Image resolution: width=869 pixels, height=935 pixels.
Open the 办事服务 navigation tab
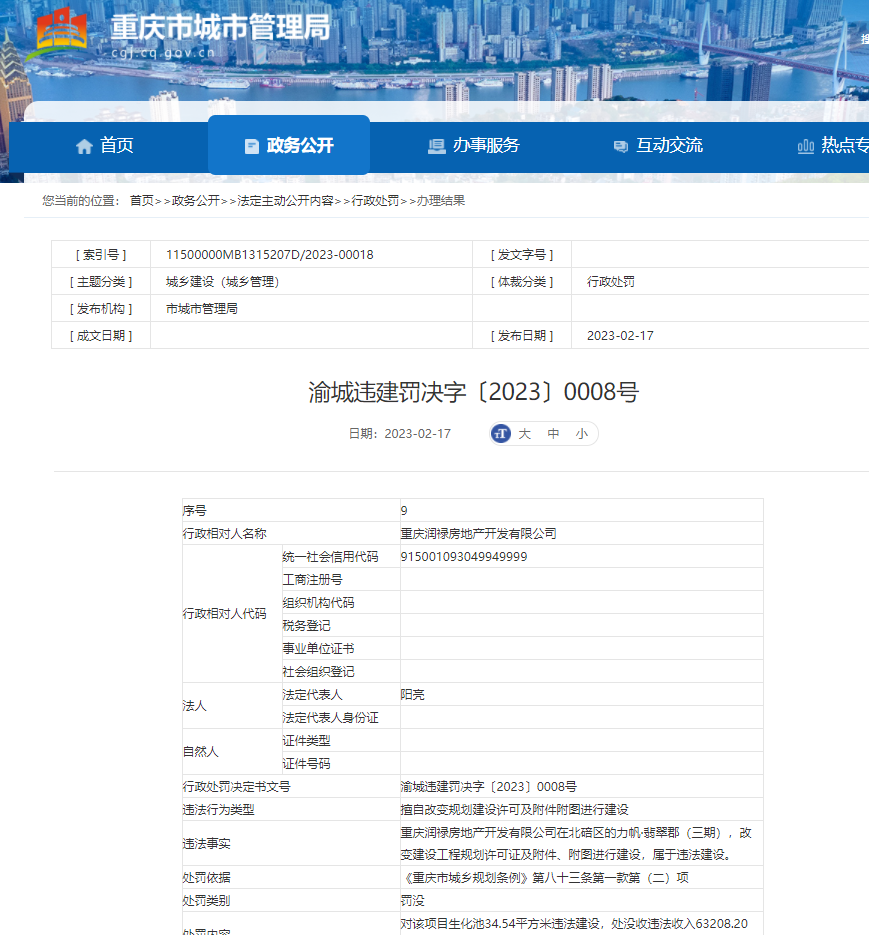click(x=474, y=145)
